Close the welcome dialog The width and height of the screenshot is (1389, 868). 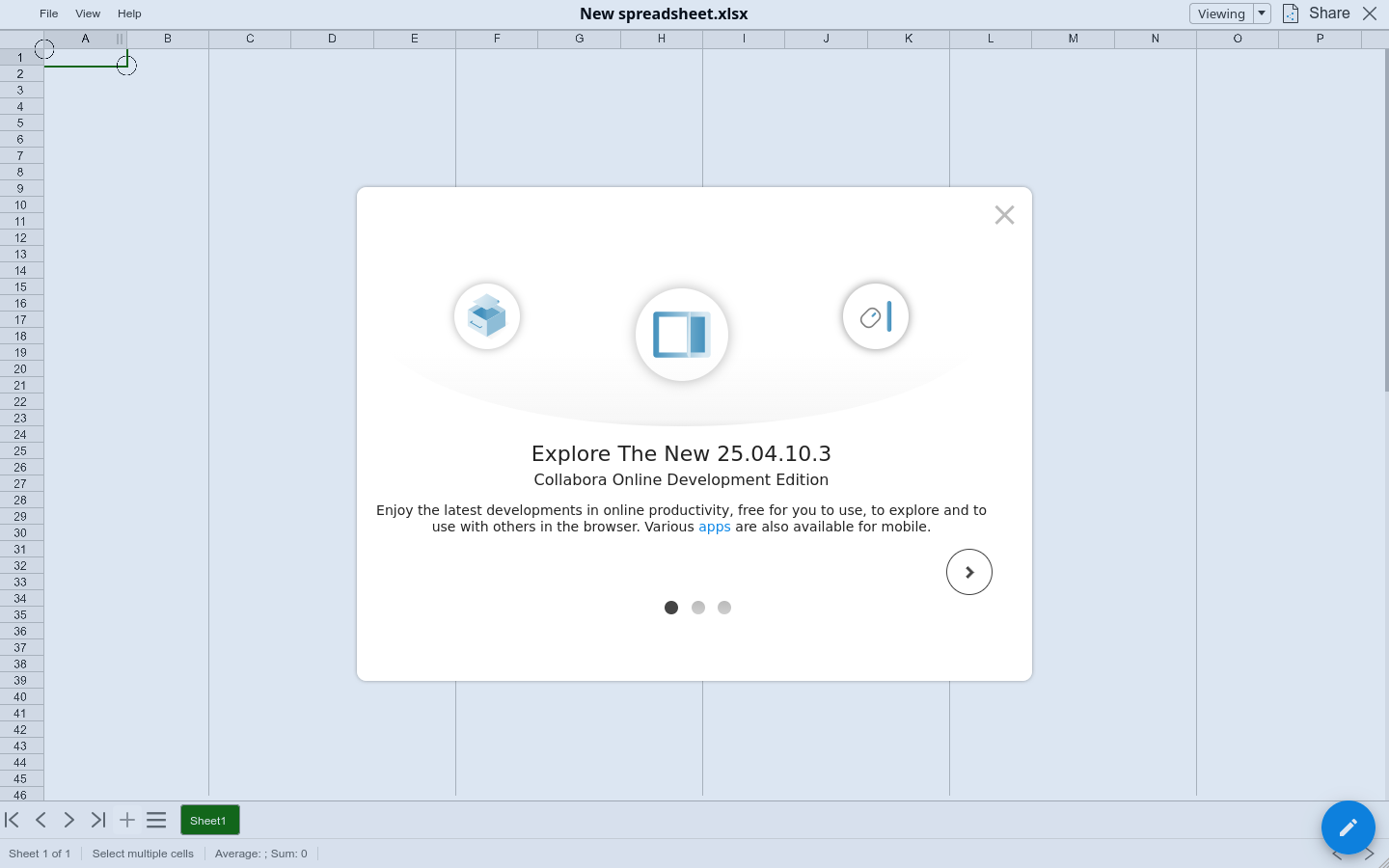pos(1004,215)
